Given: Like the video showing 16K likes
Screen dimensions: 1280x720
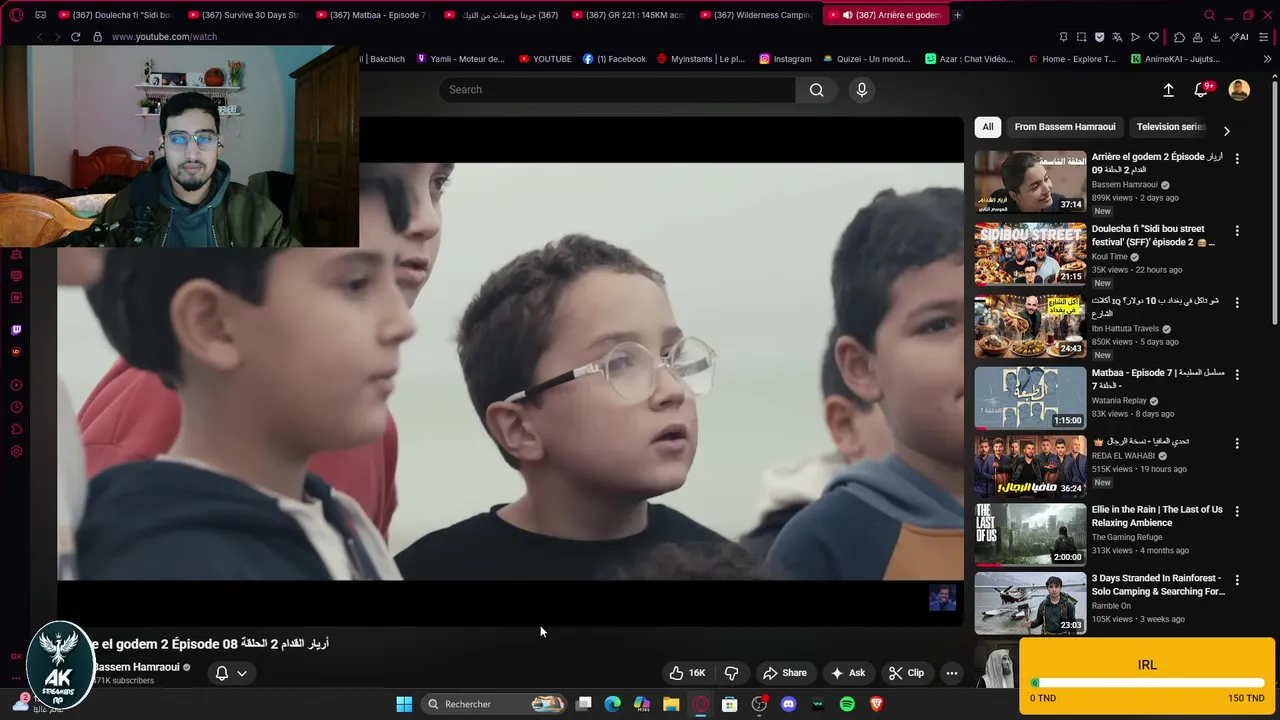Looking at the screenshot, I should 687,673.
